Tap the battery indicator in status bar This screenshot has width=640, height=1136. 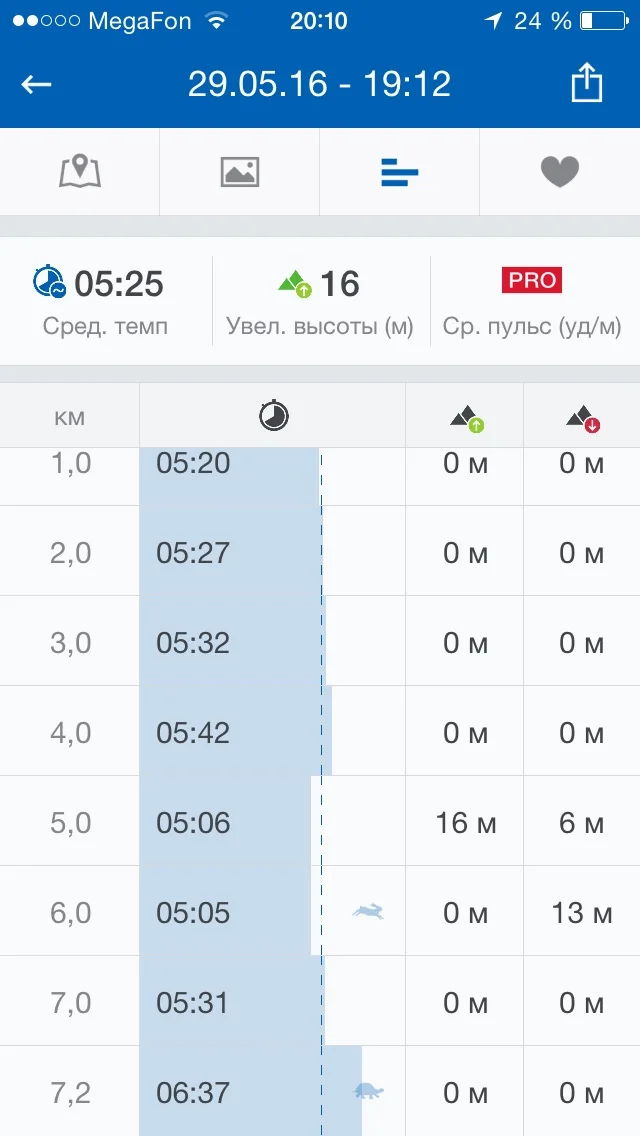601,20
